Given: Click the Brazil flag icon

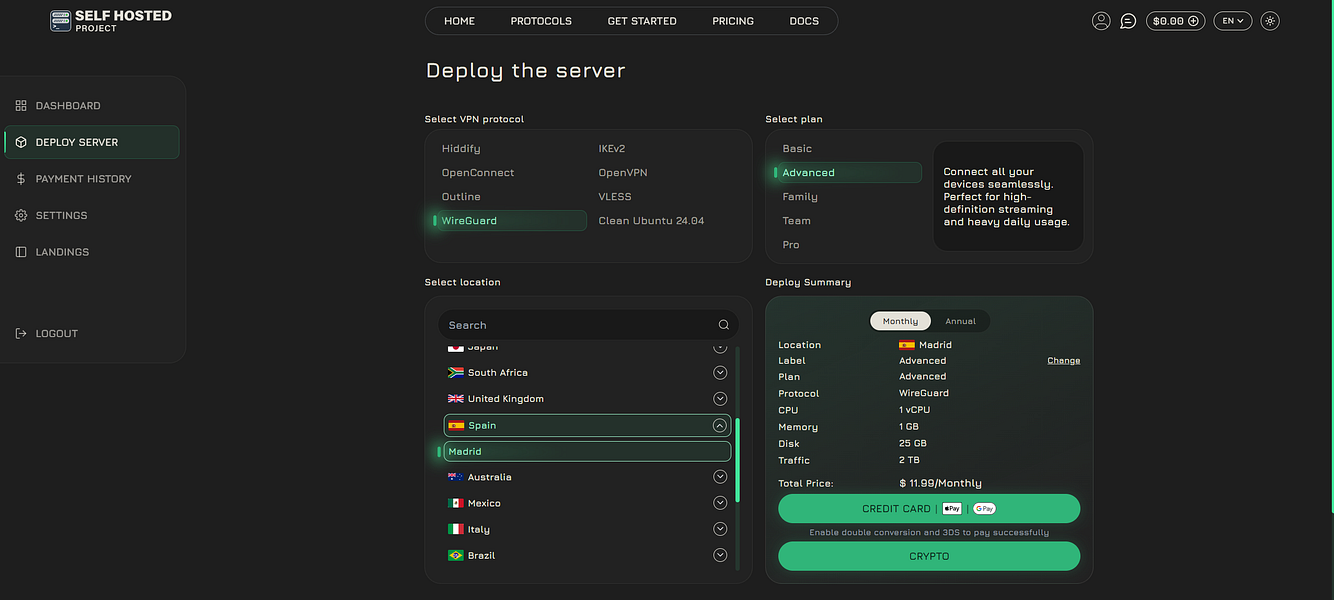Looking at the screenshot, I should [x=456, y=556].
